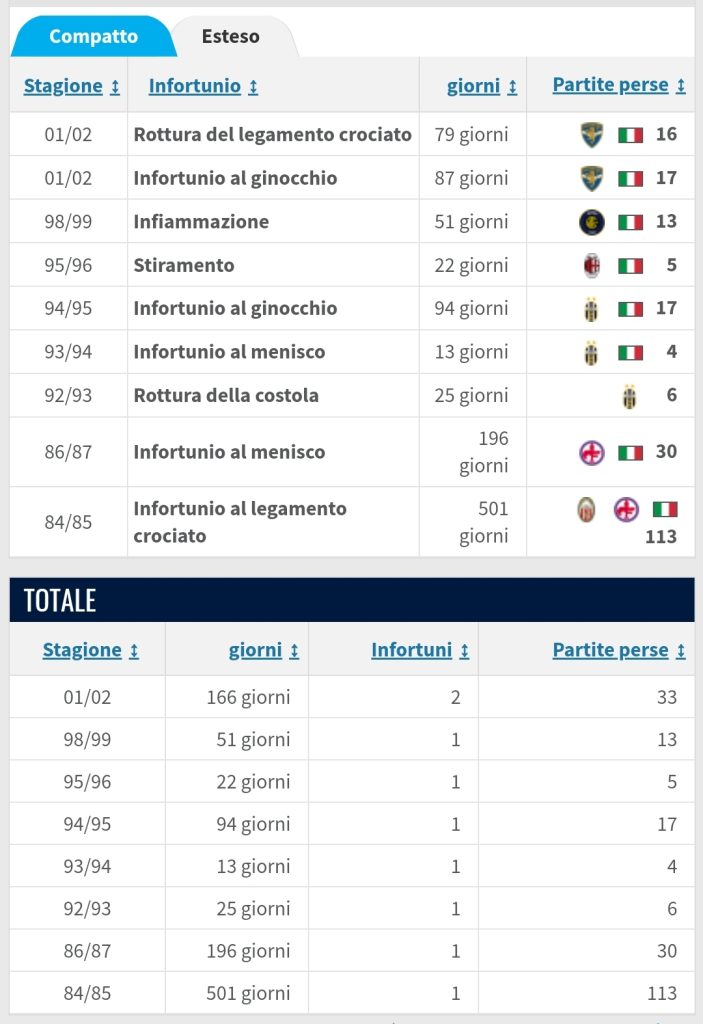
Task: Click the Juventus crest in the 93/94 row
Action: click(x=592, y=352)
